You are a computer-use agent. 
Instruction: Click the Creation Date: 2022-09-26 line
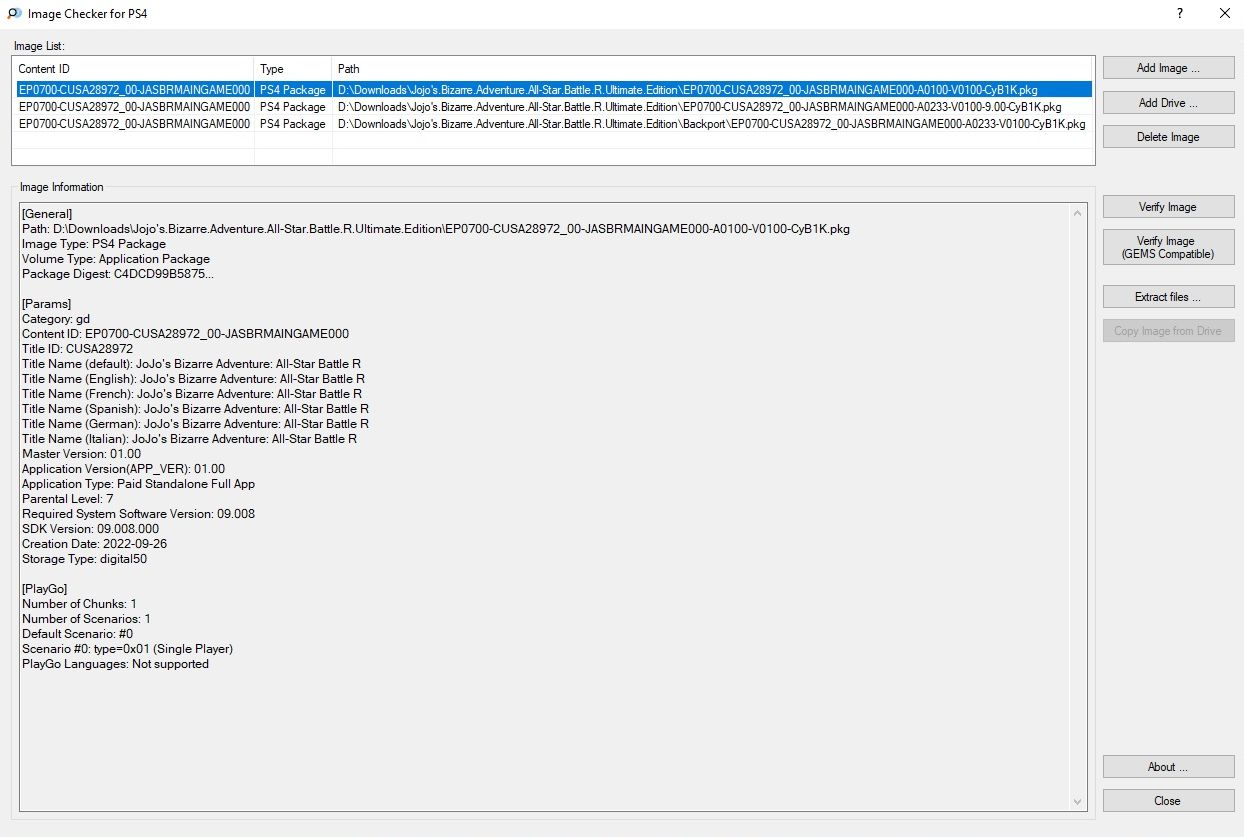point(94,544)
